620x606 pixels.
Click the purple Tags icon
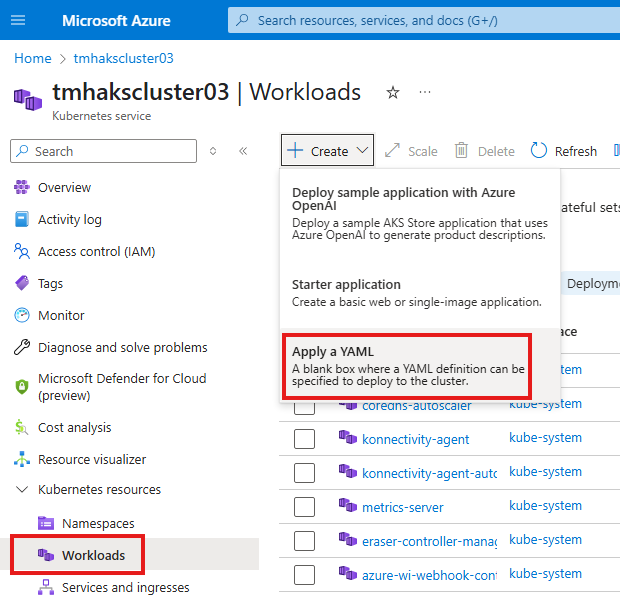(22, 283)
